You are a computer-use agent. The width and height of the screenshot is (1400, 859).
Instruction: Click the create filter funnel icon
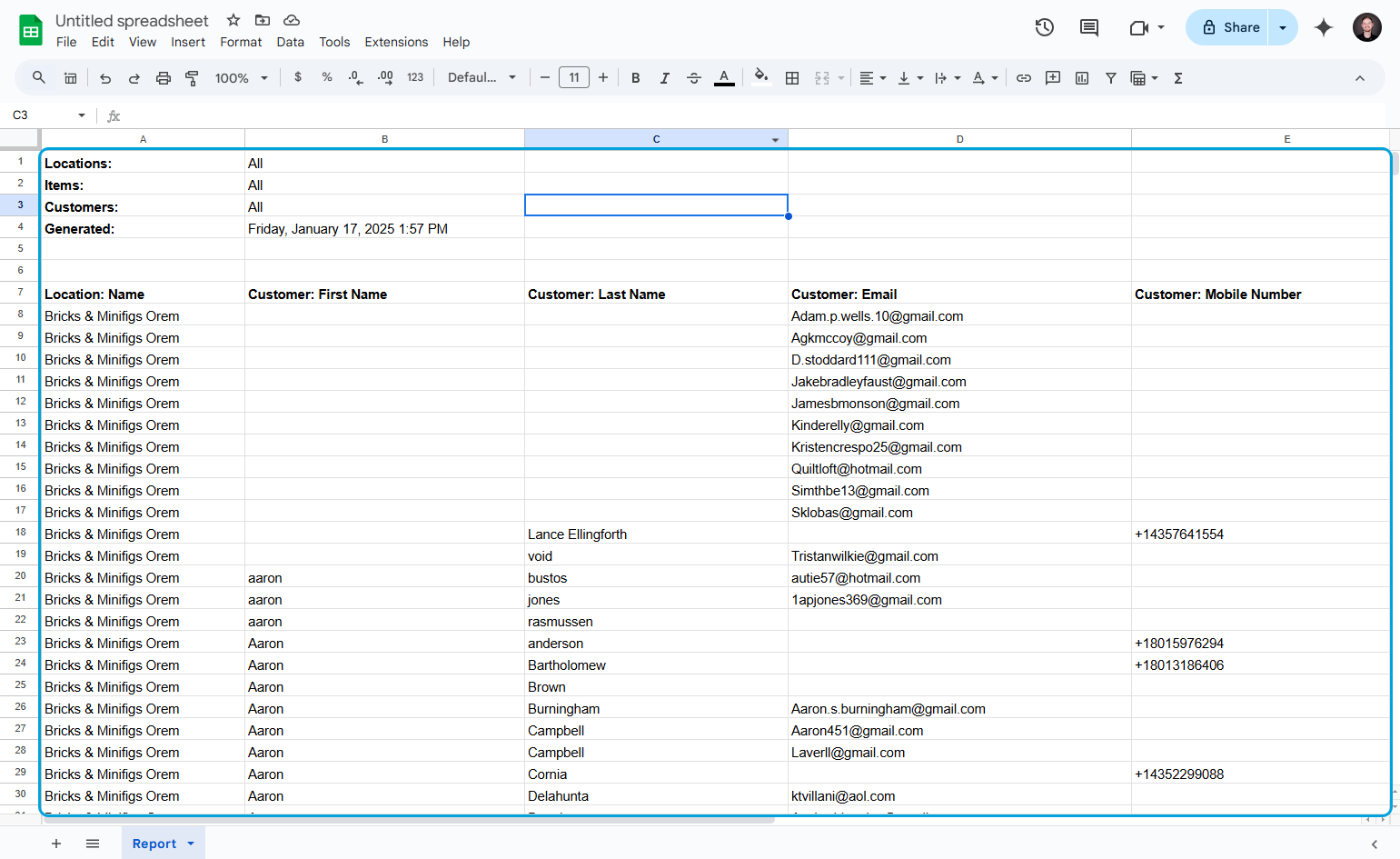click(1111, 78)
